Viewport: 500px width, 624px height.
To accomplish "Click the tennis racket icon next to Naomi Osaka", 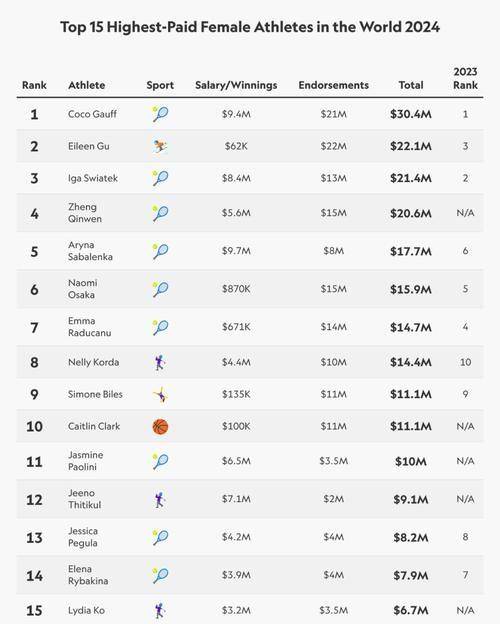I will pos(160,289).
